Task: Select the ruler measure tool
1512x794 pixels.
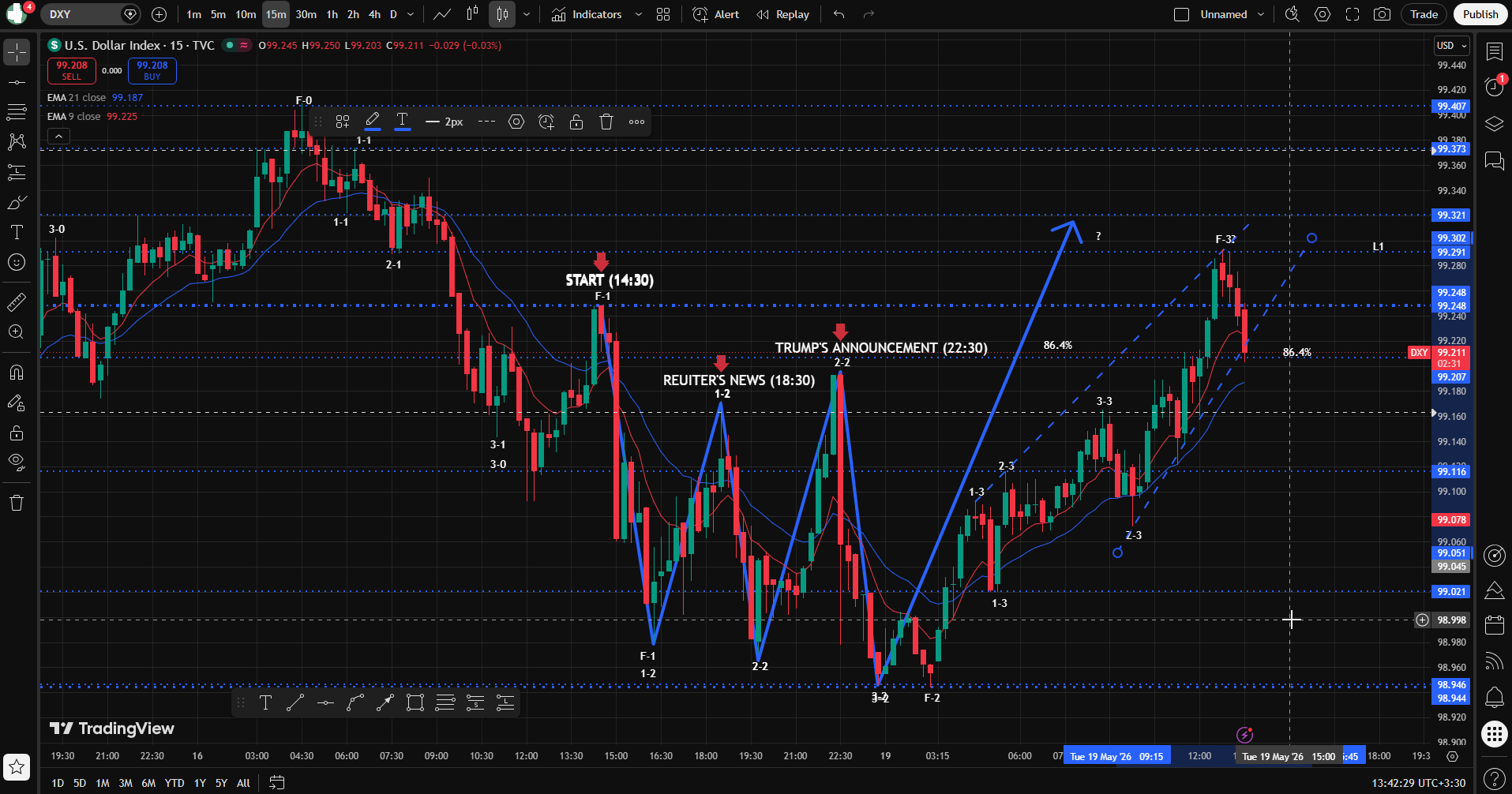Action: 17,301
